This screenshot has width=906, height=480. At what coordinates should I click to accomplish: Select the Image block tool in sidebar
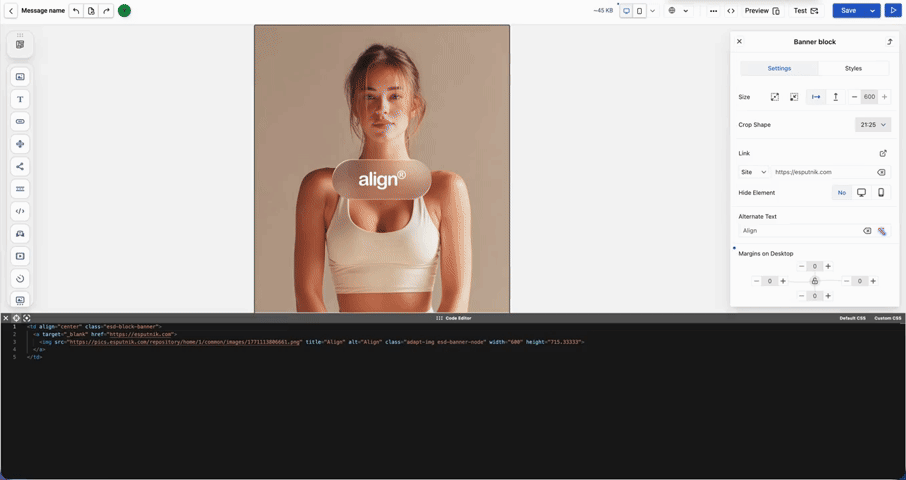[20, 77]
